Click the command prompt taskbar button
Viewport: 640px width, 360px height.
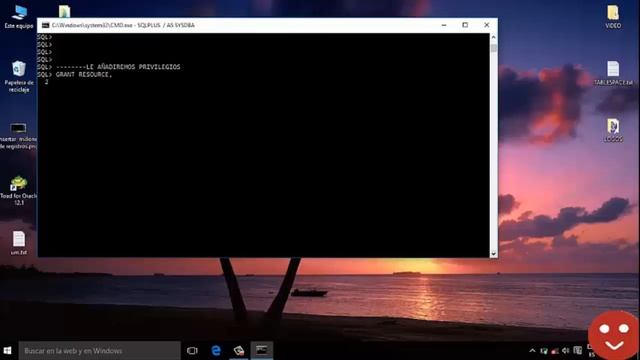pos(262,350)
